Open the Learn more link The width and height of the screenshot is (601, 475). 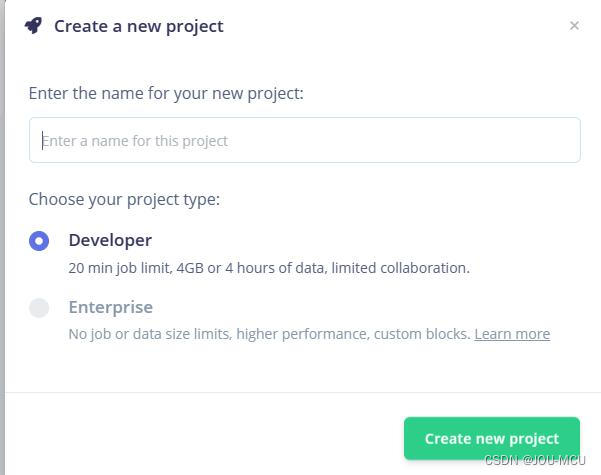(x=512, y=334)
